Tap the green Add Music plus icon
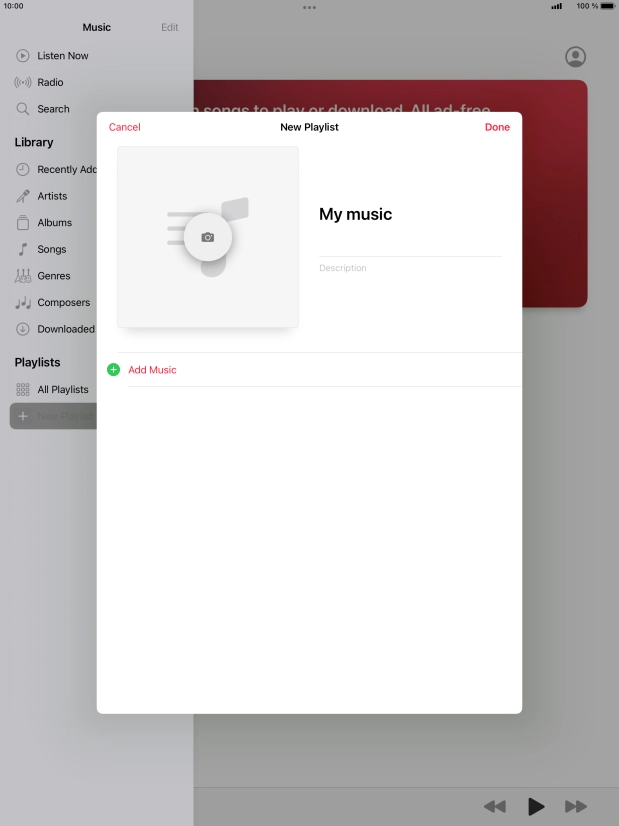Image resolution: width=619 pixels, height=826 pixels. pos(113,370)
